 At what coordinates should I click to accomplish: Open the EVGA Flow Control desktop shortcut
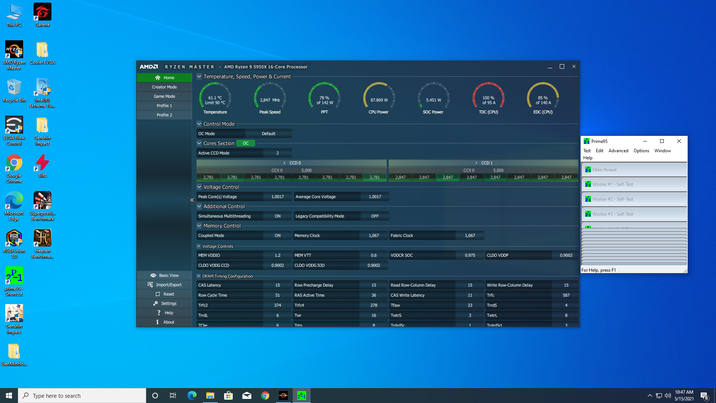[14, 131]
